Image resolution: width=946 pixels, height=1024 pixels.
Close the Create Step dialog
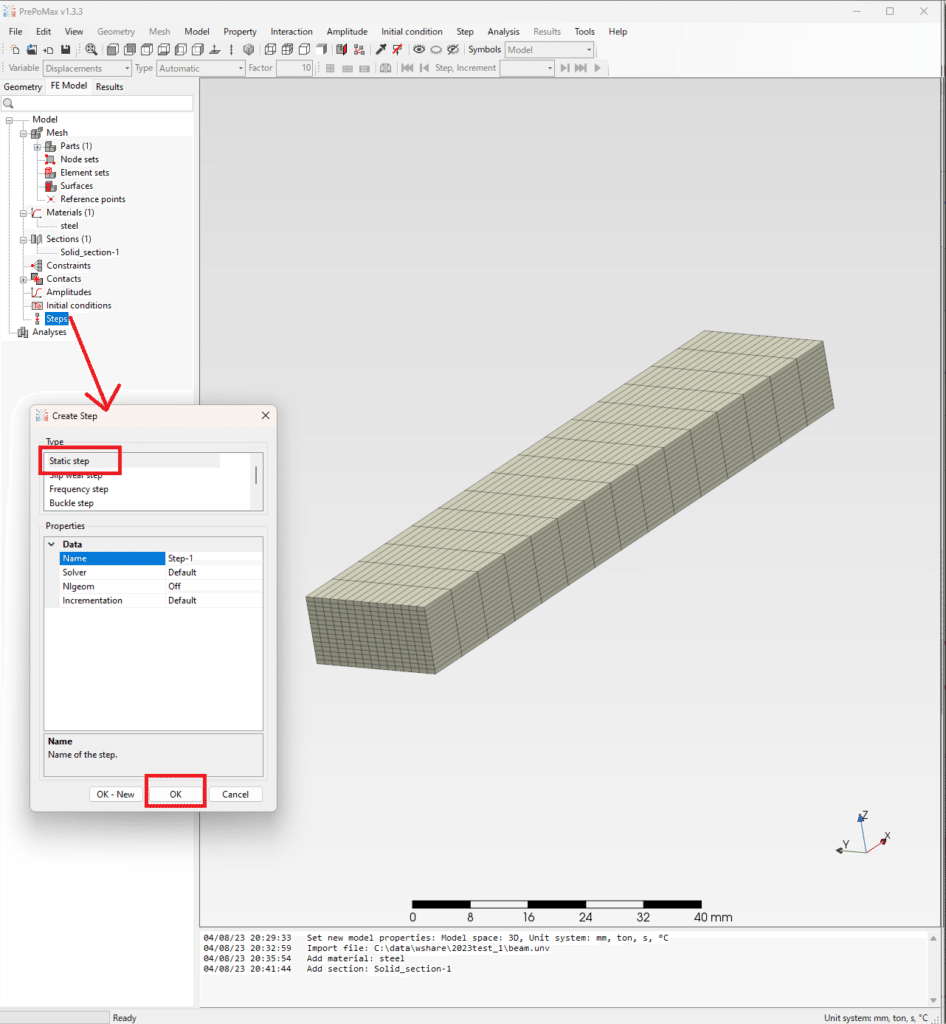click(x=266, y=415)
